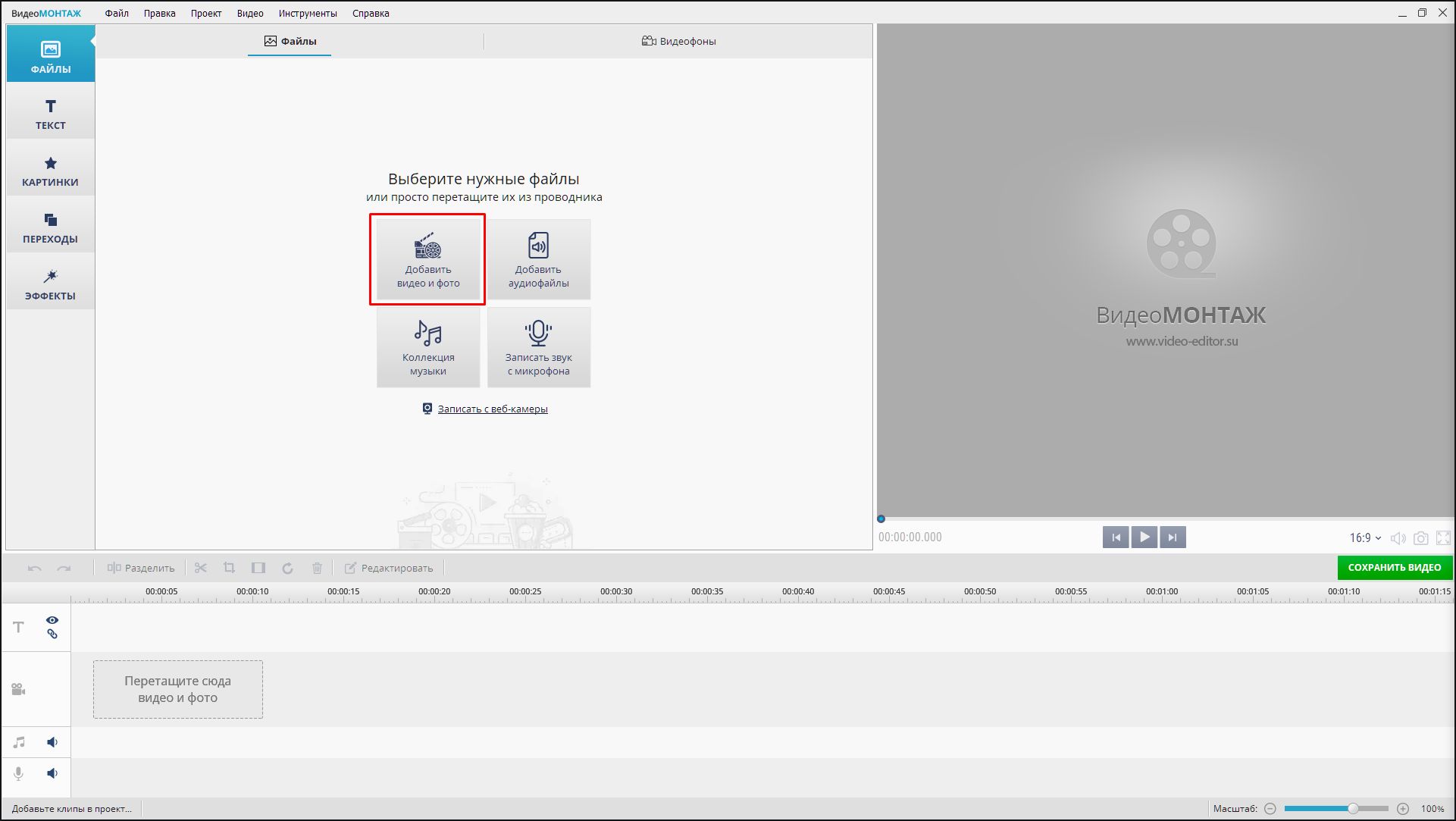Open the ТЕКСТ sidebar section
Image resolution: width=1456 pixels, height=821 pixels.
click(51, 111)
